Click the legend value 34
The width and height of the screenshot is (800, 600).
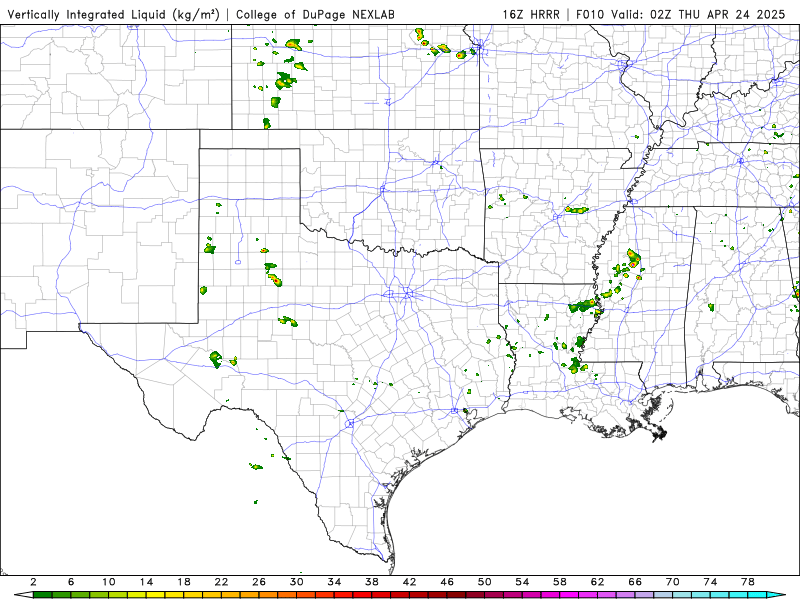pyautogui.click(x=334, y=582)
